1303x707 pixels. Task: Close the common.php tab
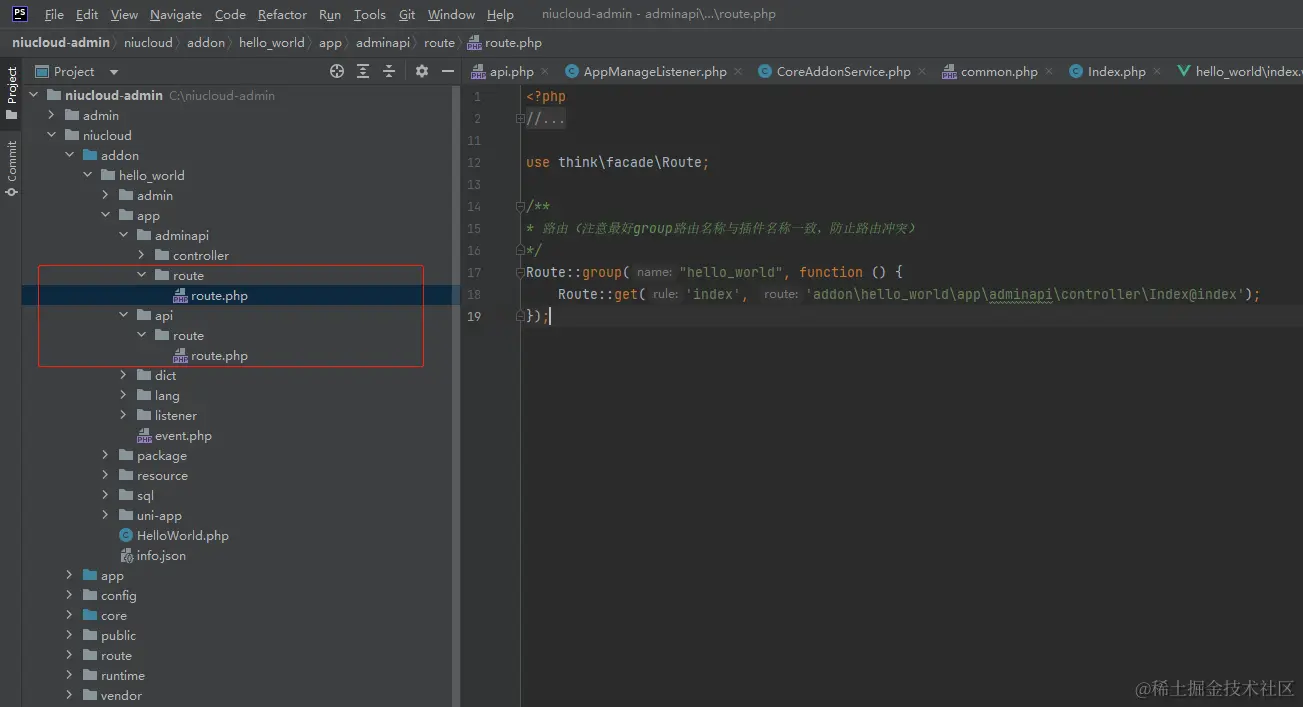click(x=1049, y=72)
